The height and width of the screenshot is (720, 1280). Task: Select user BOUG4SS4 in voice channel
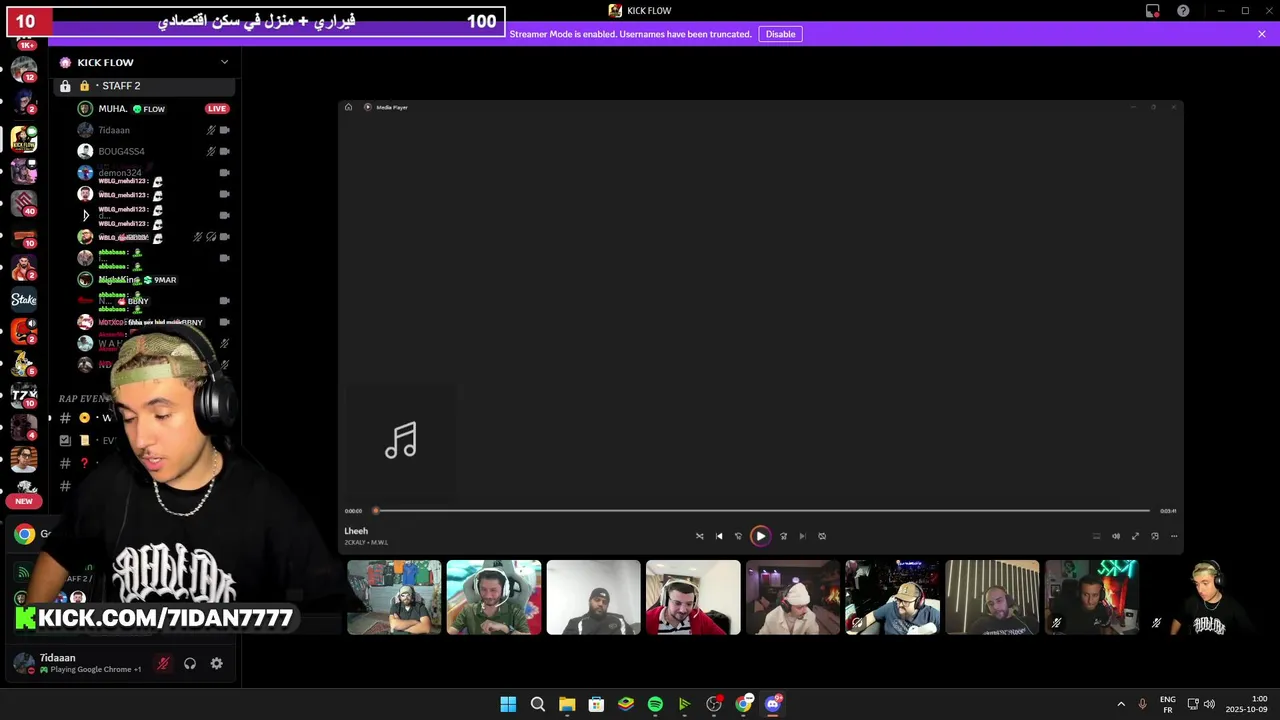[121, 152]
